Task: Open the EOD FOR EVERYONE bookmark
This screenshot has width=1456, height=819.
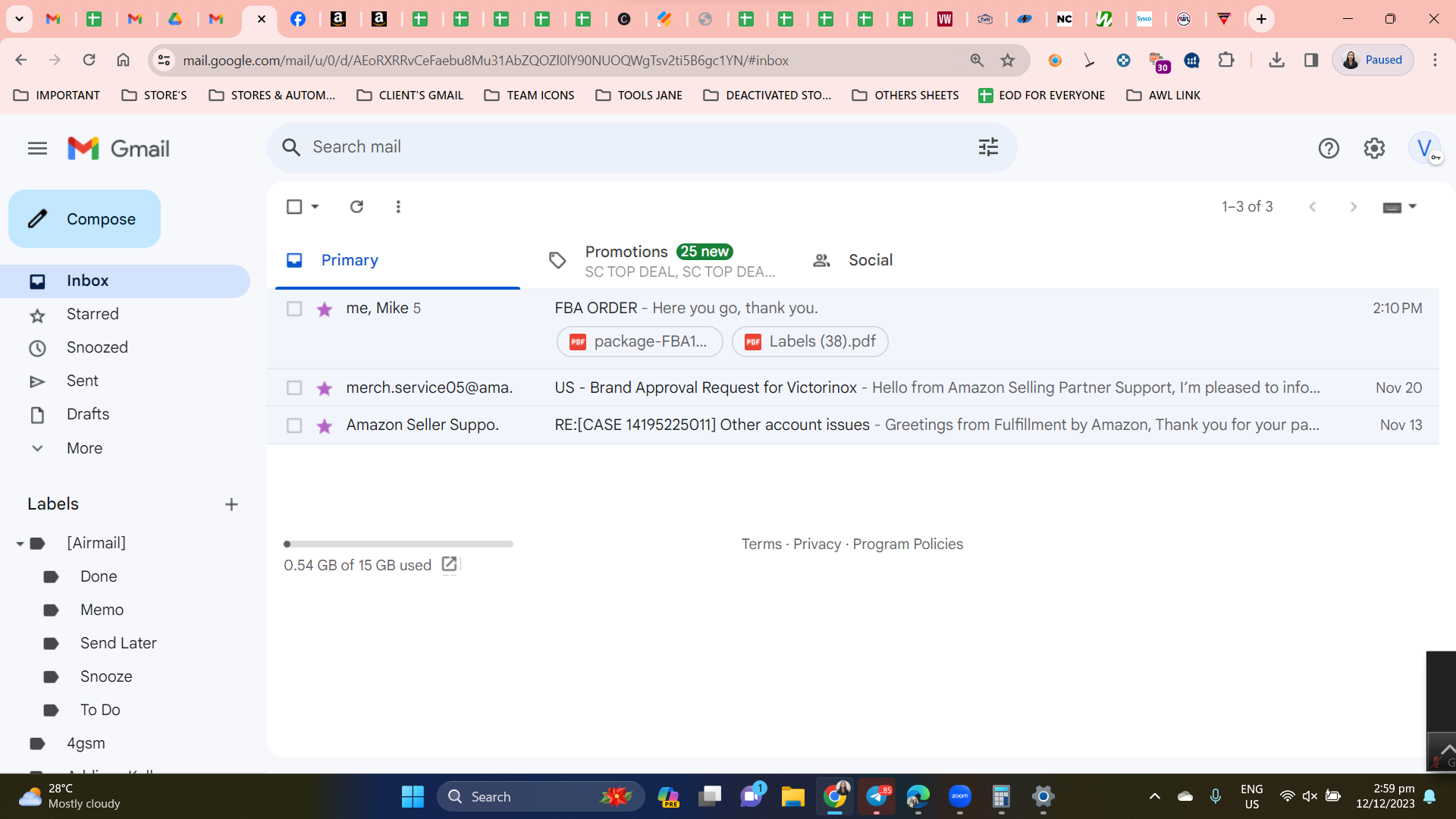Action: (1041, 96)
